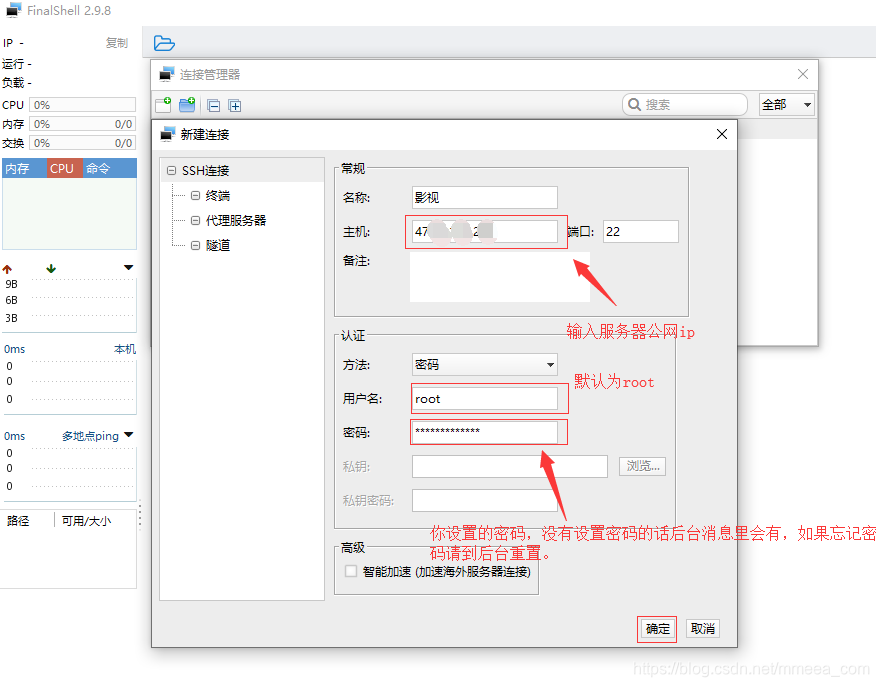Select 代理服务器 in the tree
Image resolution: width=876 pixels, height=684 pixels.
pos(235,221)
